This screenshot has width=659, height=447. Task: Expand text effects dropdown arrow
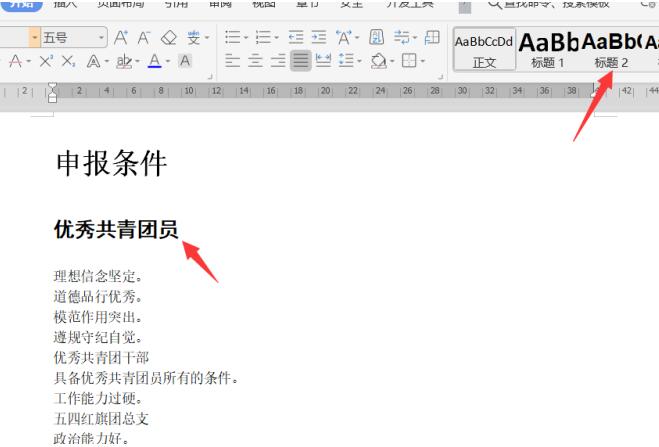point(106,61)
